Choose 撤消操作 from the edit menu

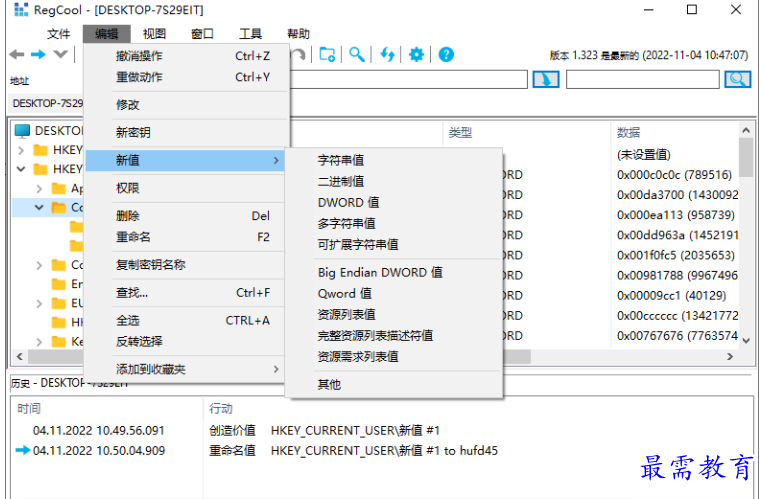(x=186, y=56)
